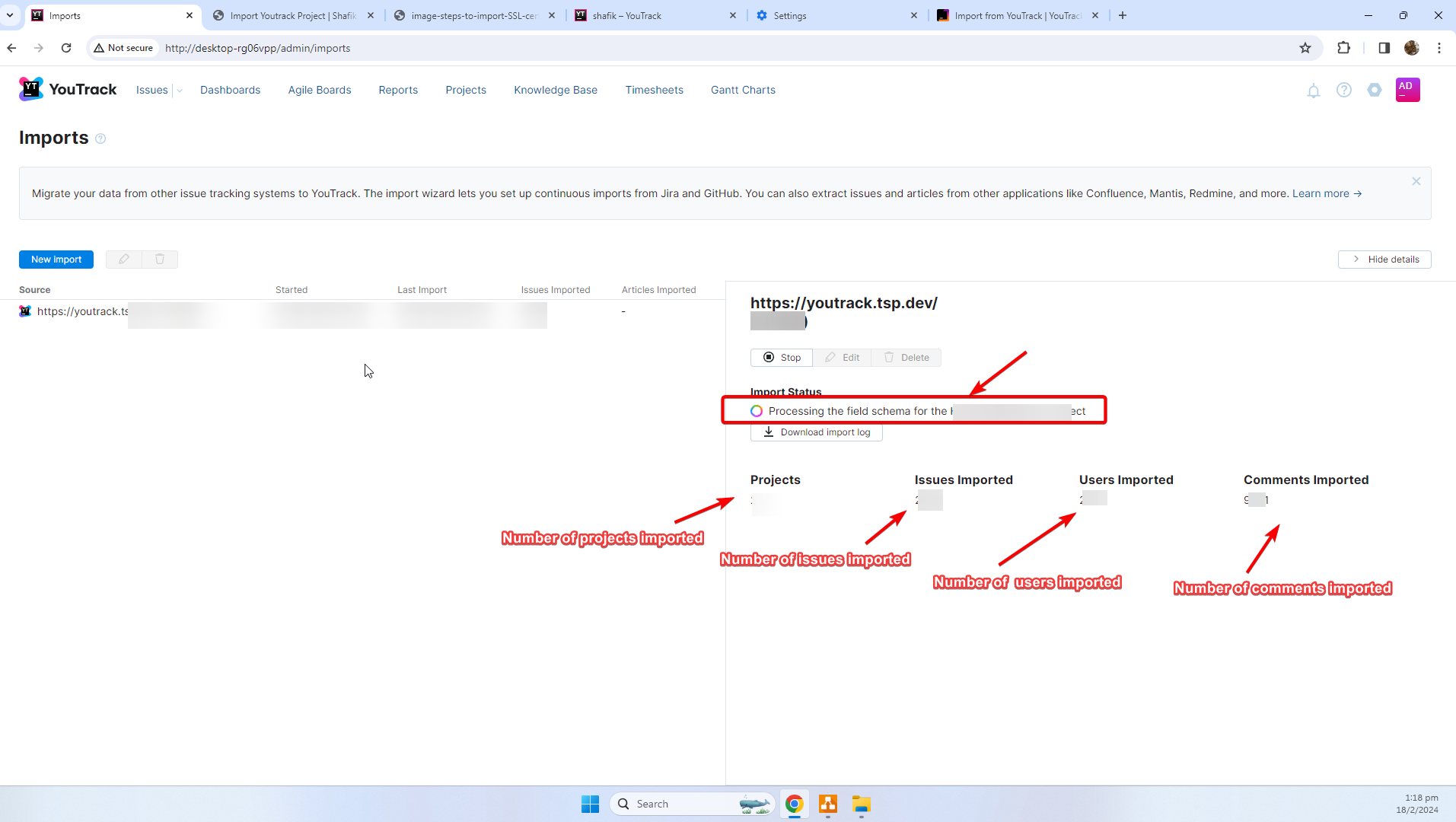Click the help icon next to Imports heading
1456x822 pixels.
click(100, 139)
